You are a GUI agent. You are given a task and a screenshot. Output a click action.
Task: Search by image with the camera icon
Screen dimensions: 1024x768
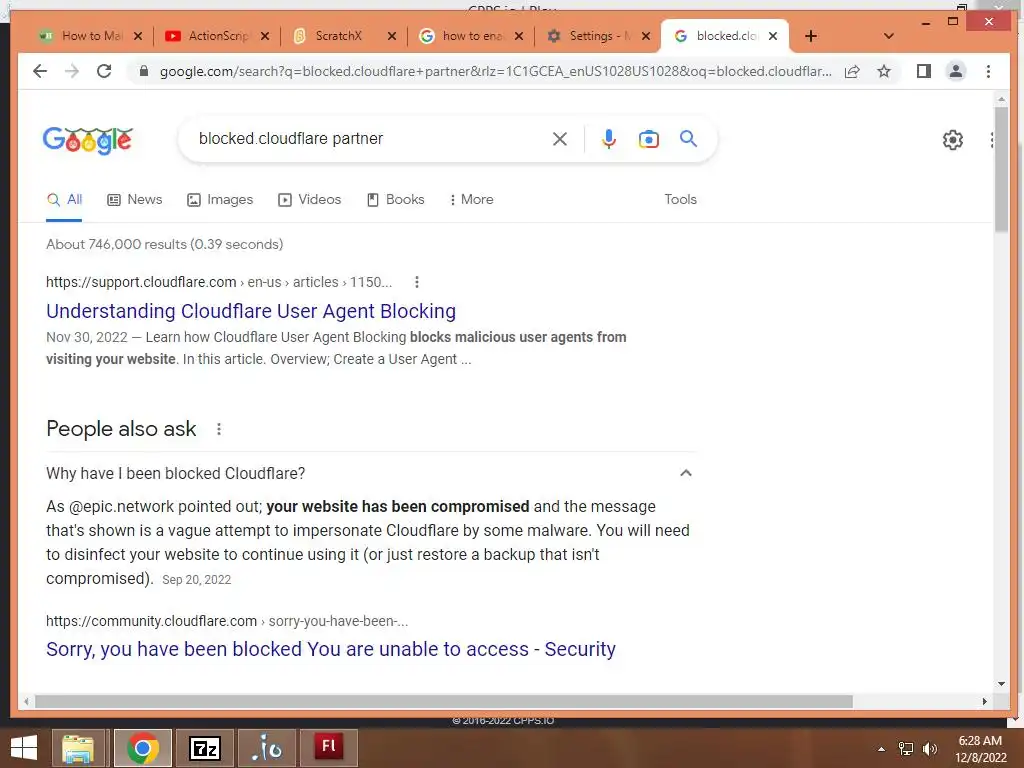[x=648, y=139]
